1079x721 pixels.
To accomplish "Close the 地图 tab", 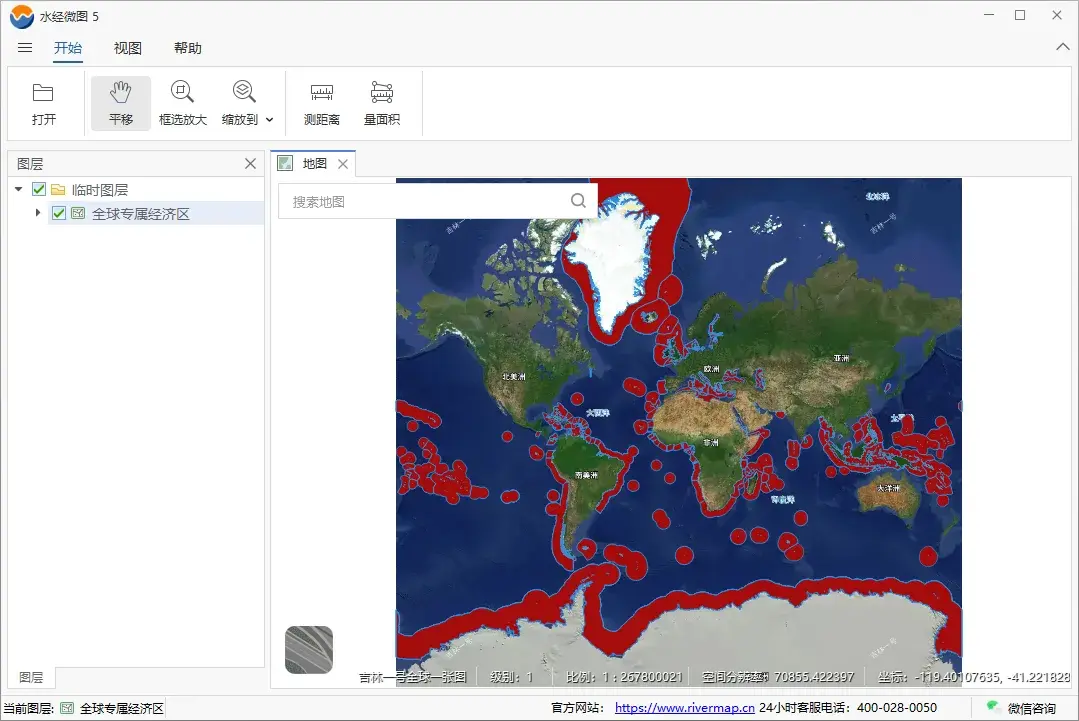I will pyautogui.click(x=343, y=164).
